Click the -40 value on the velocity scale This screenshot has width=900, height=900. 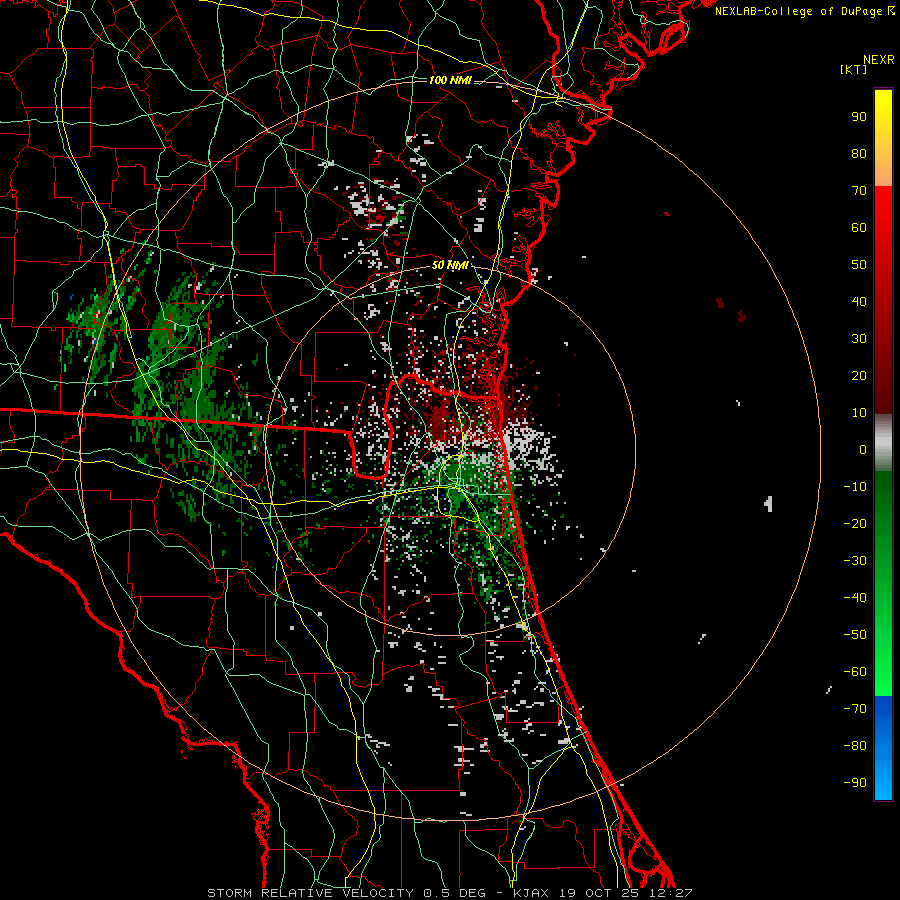(855, 598)
